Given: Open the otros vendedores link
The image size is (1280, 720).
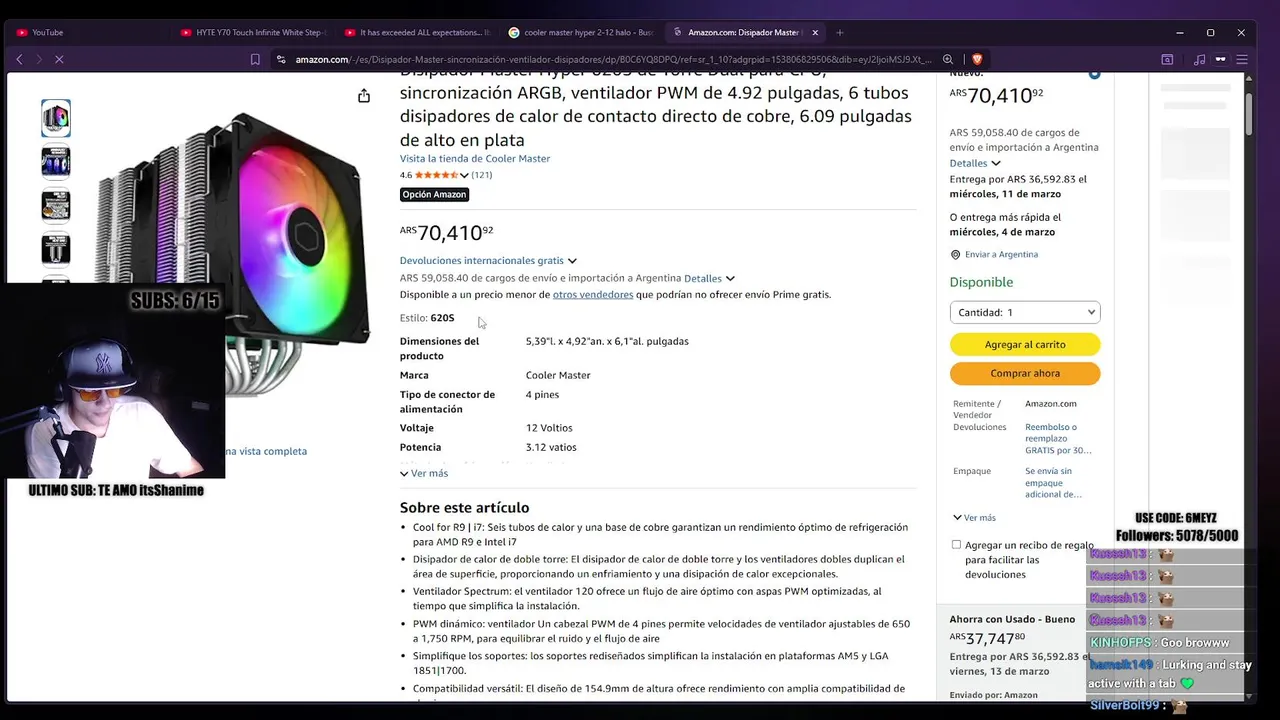Looking at the screenshot, I should (x=593, y=295).
